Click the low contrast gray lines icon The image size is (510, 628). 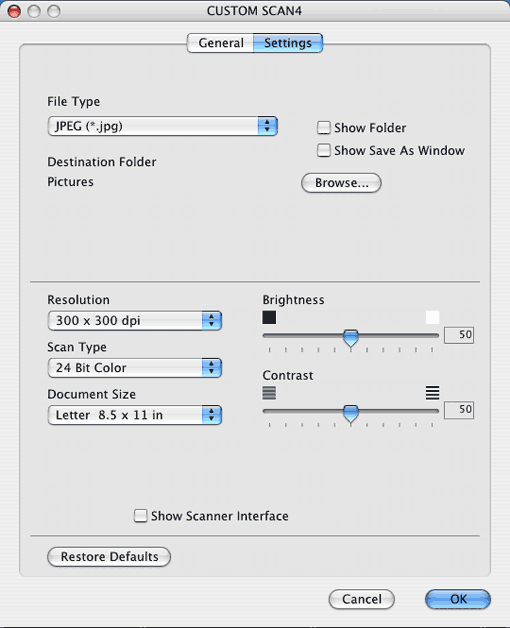269,392
